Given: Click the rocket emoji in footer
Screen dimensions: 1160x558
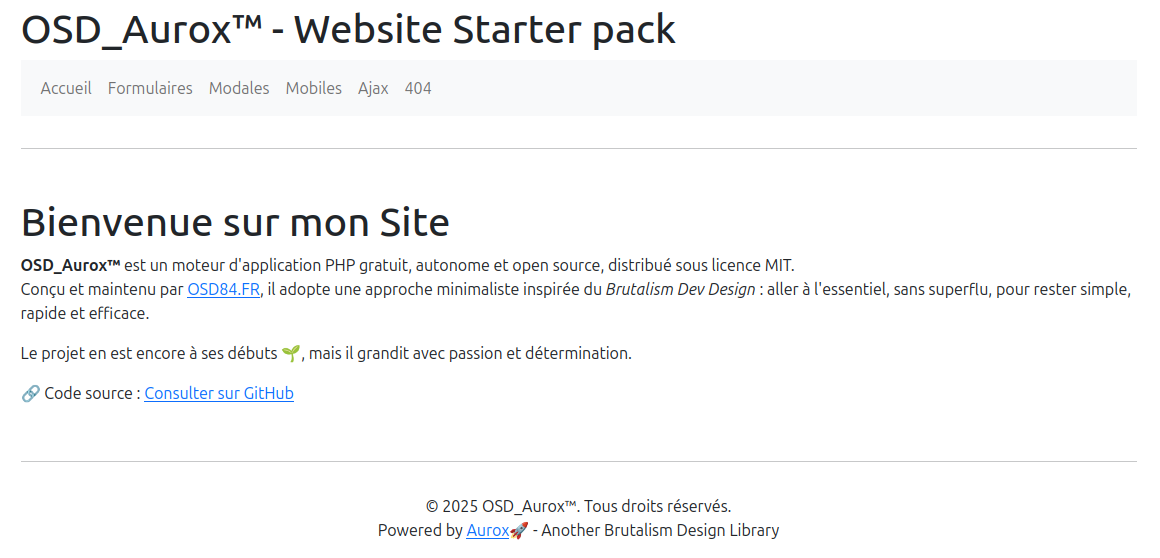Looking at the screenshot, I should tap(519, 530).
